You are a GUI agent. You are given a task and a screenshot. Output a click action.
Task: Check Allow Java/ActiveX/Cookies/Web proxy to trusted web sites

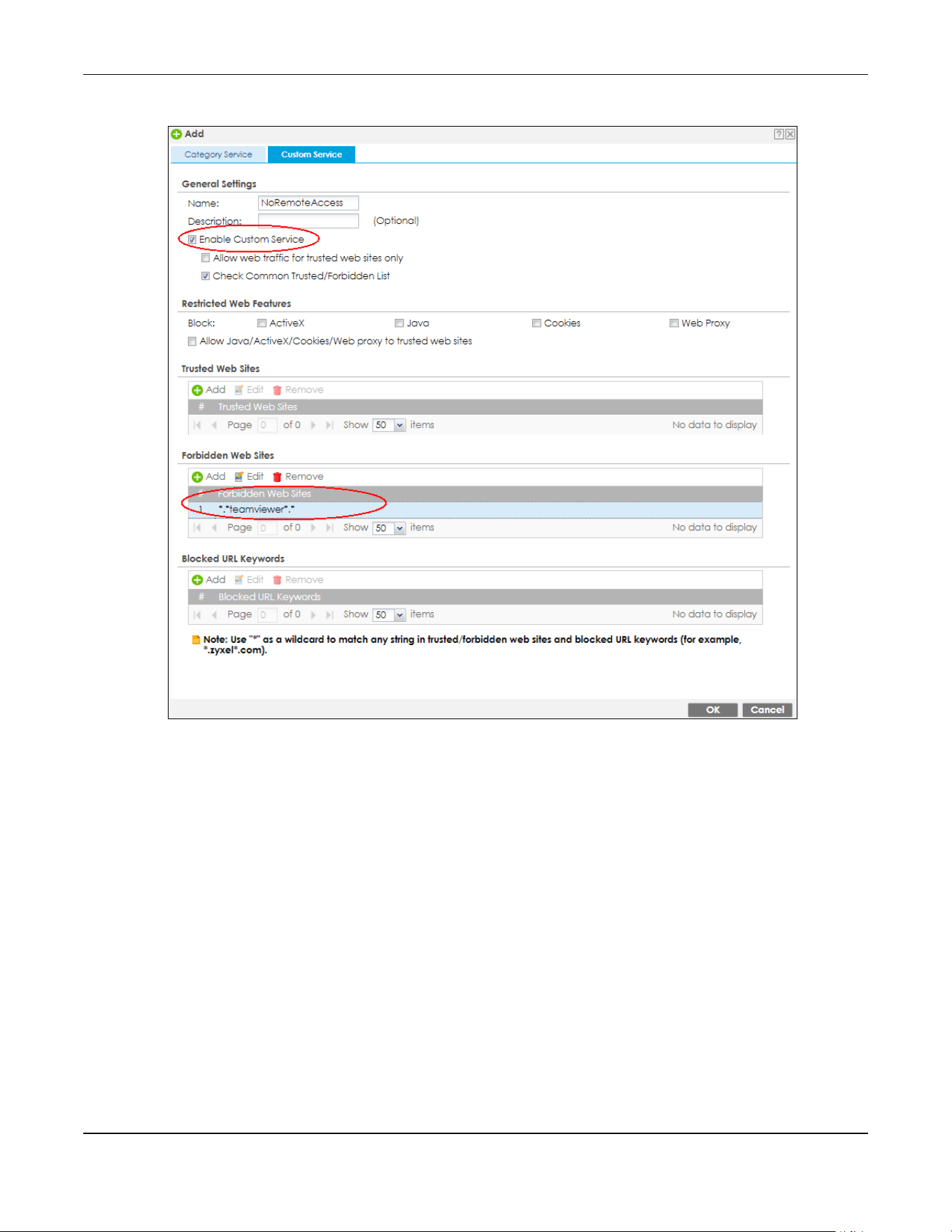(192, 341)
